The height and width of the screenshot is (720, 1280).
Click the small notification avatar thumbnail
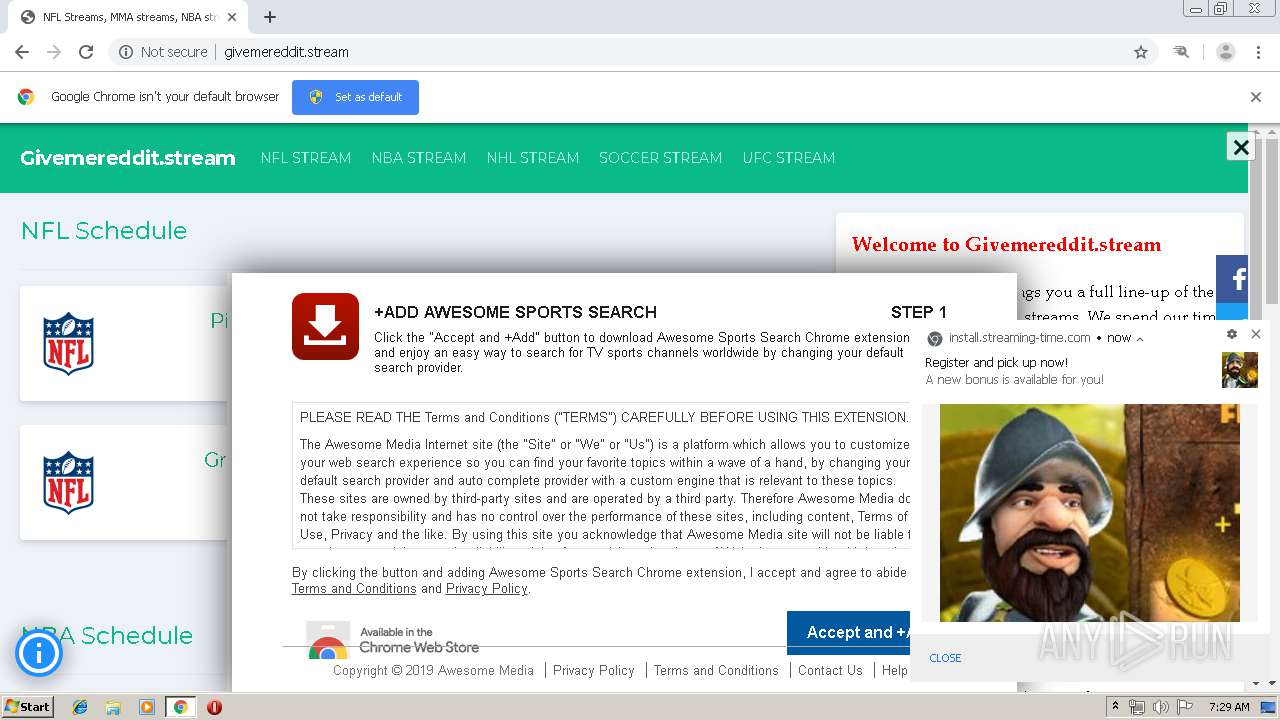1240,370
